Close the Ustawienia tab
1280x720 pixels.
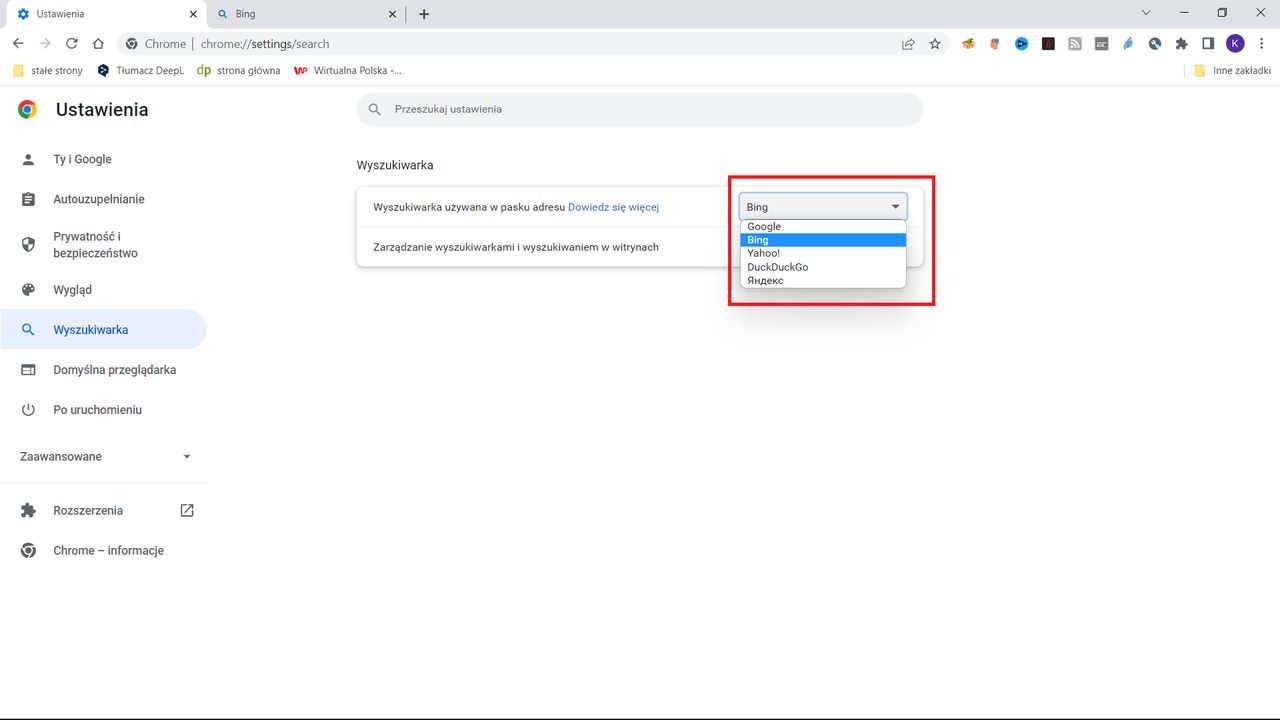point(193,14)
